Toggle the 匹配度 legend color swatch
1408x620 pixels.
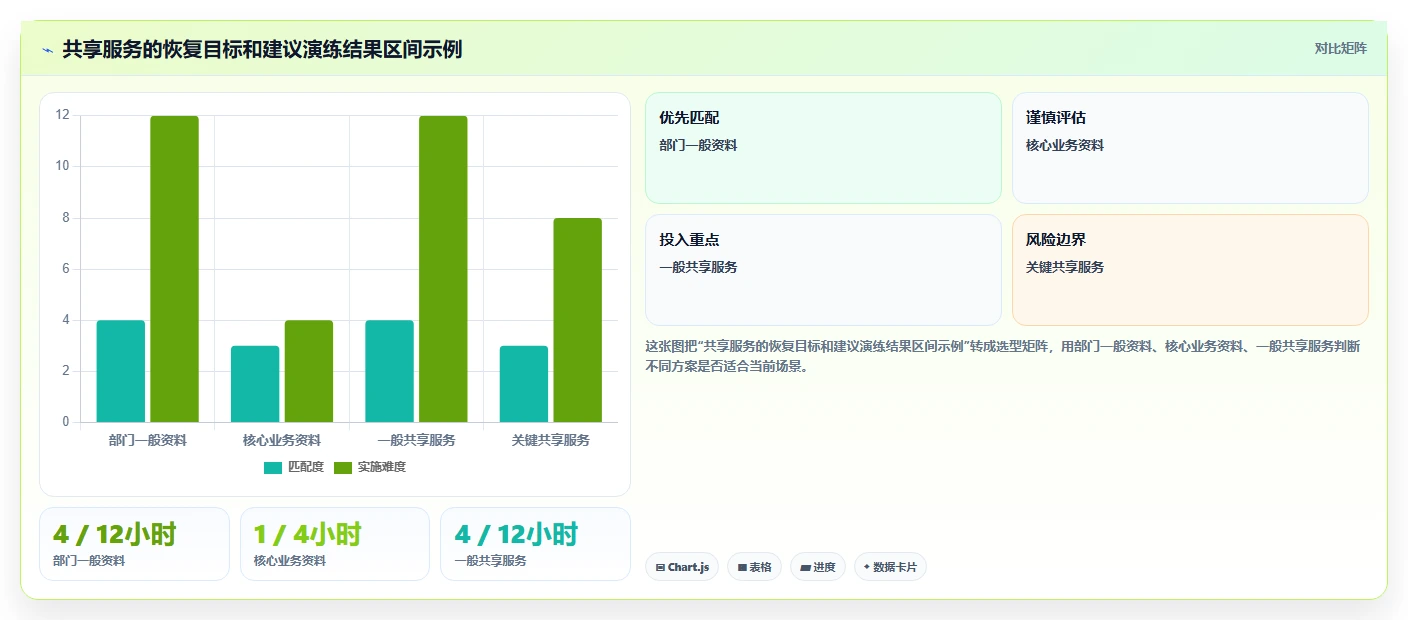tap(273, 468)
